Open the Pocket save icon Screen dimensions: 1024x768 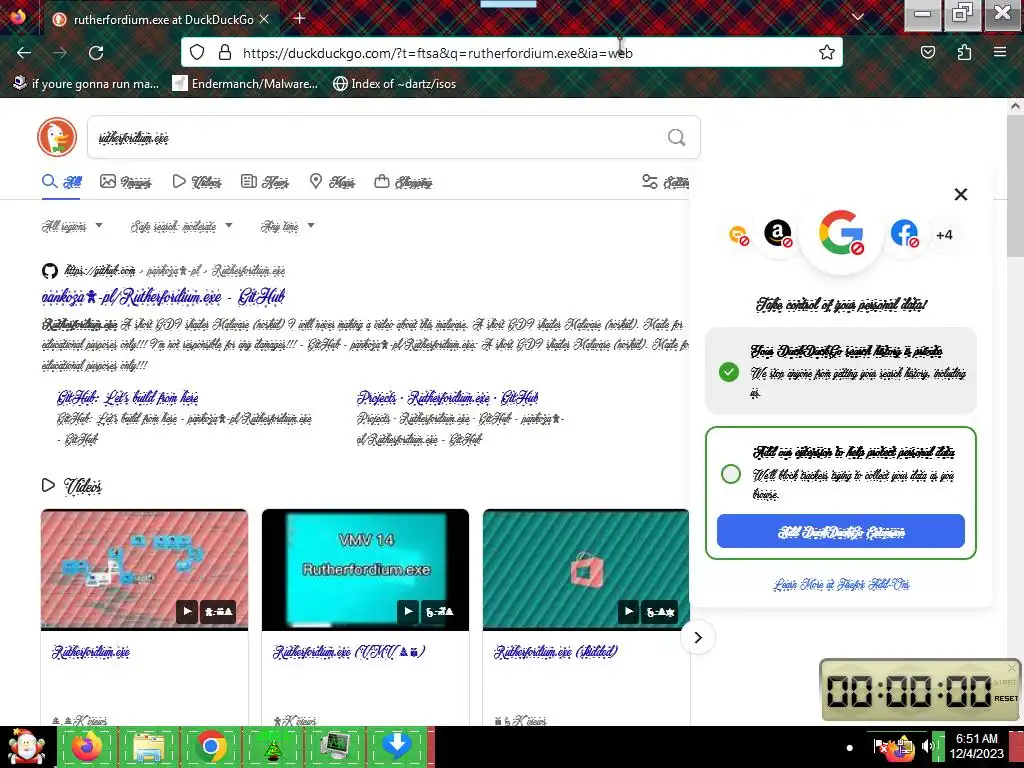pyautogui.click(x=928, y=53)
